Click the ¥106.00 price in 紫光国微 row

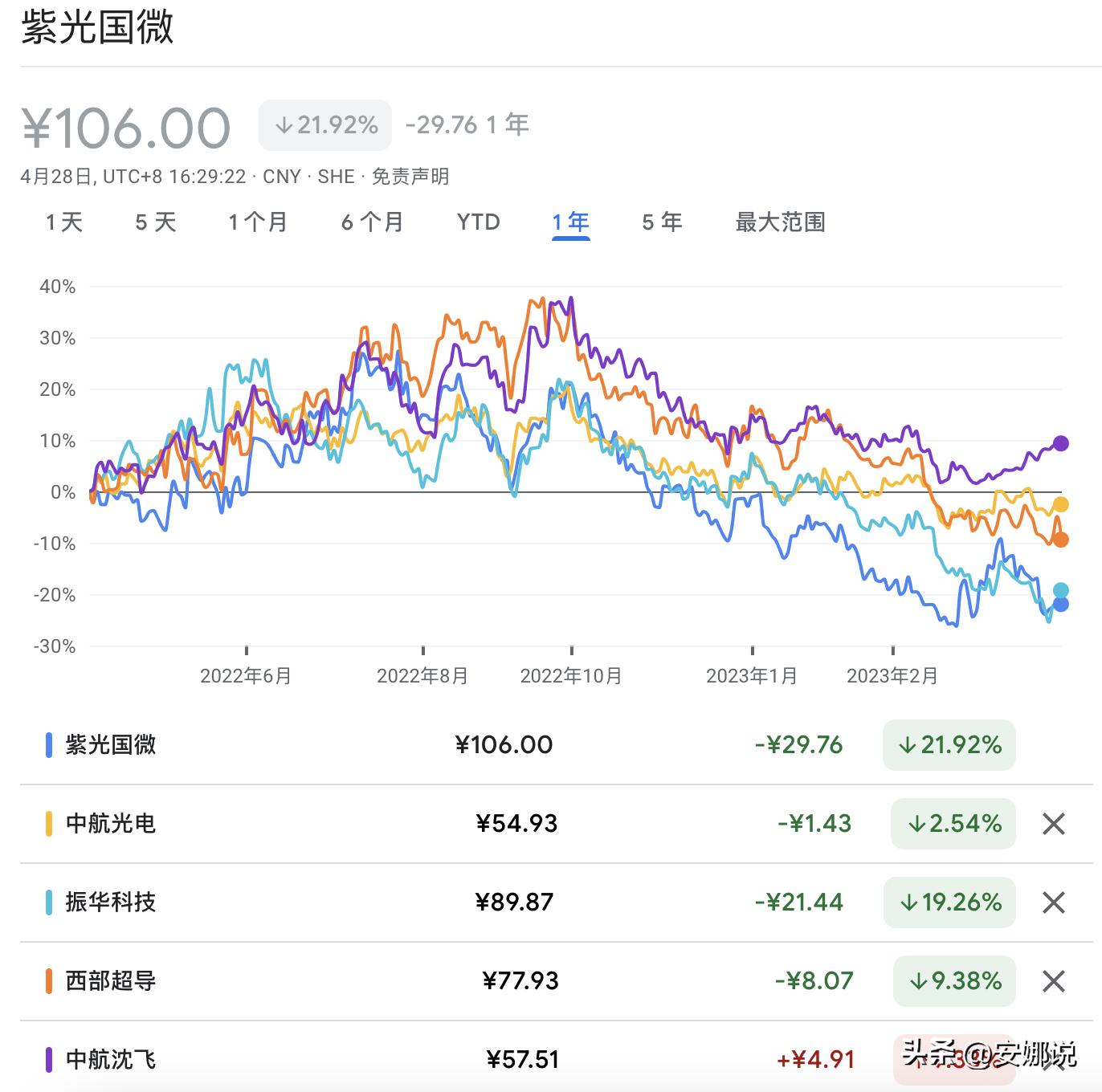(504, 745)
